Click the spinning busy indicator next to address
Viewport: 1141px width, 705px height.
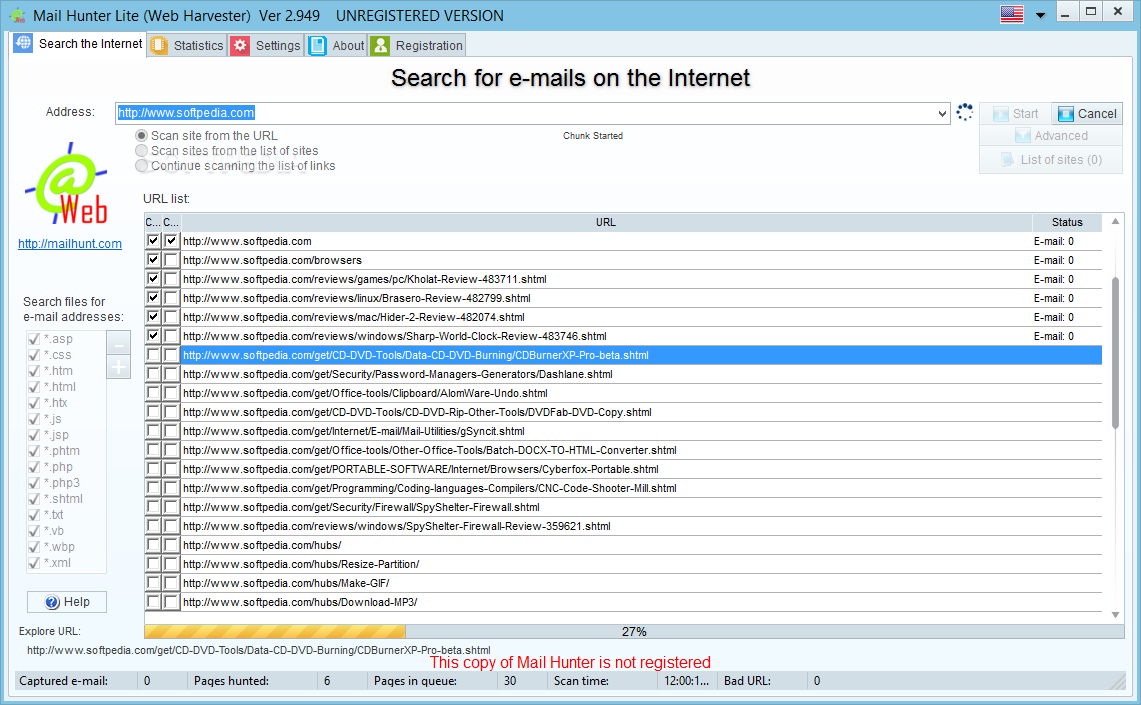click(964, 112)
